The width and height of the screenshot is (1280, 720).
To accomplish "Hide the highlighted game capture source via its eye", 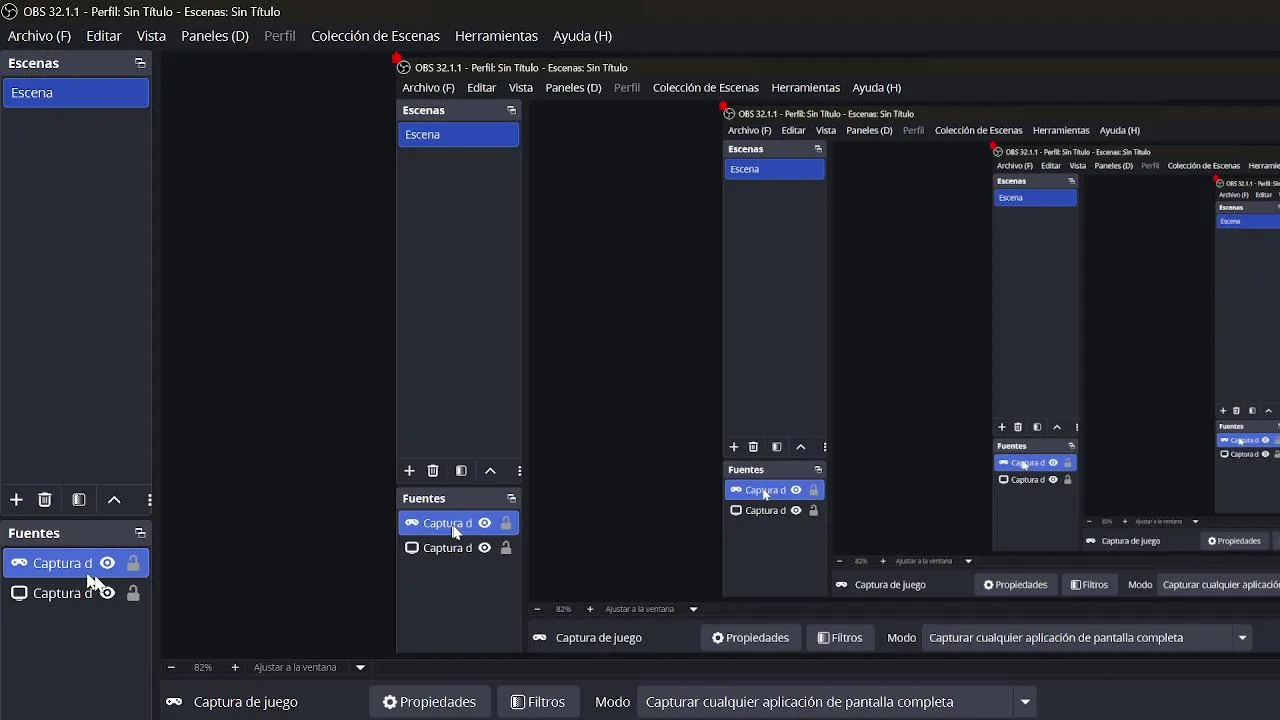I will [107, 563].
